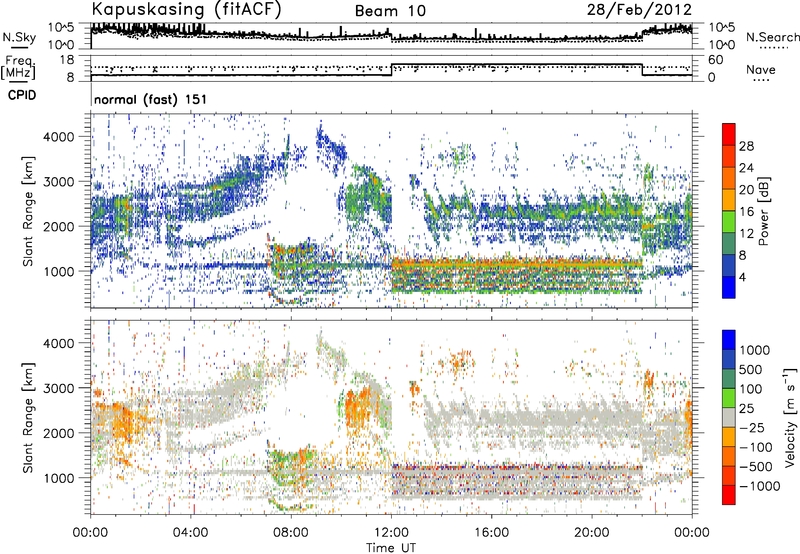Click the '18' frequency axis value
The width and height of the screenshot is (800, 554).
(67, 60)
